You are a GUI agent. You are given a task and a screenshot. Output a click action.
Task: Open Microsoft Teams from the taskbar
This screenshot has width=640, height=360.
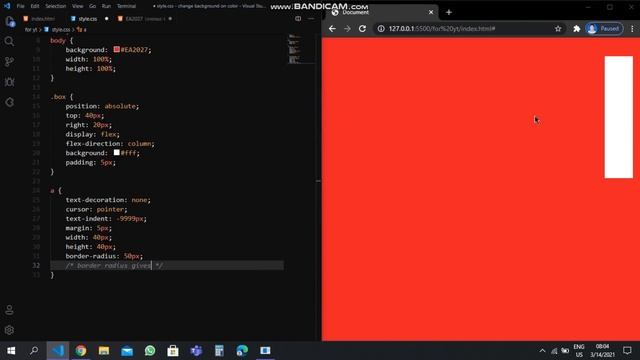coord(196,350)
